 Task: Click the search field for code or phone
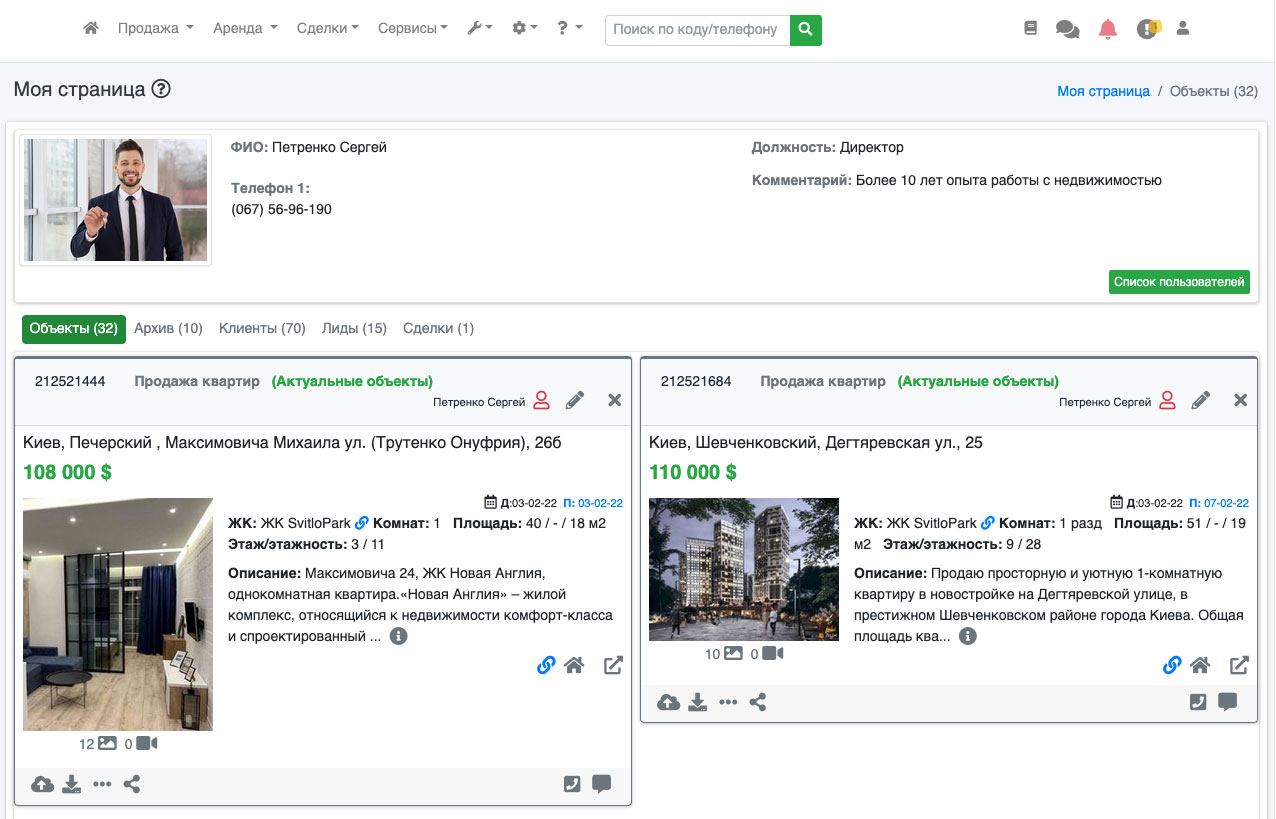[x=697, y=30]
